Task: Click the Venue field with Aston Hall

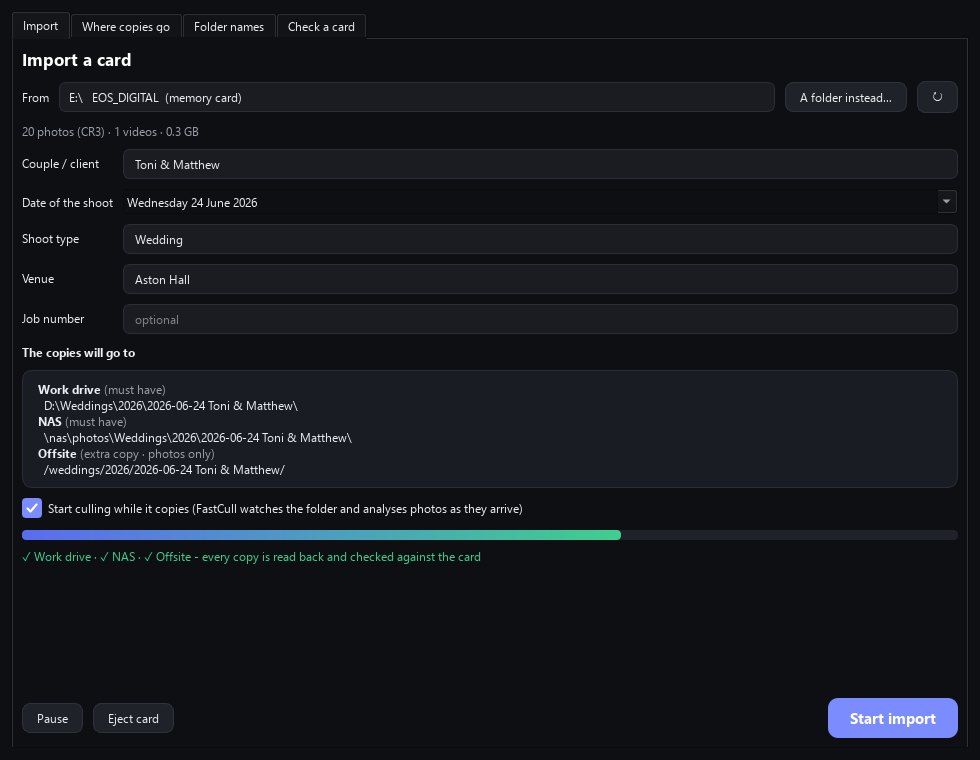Action: tap(540, 279)
